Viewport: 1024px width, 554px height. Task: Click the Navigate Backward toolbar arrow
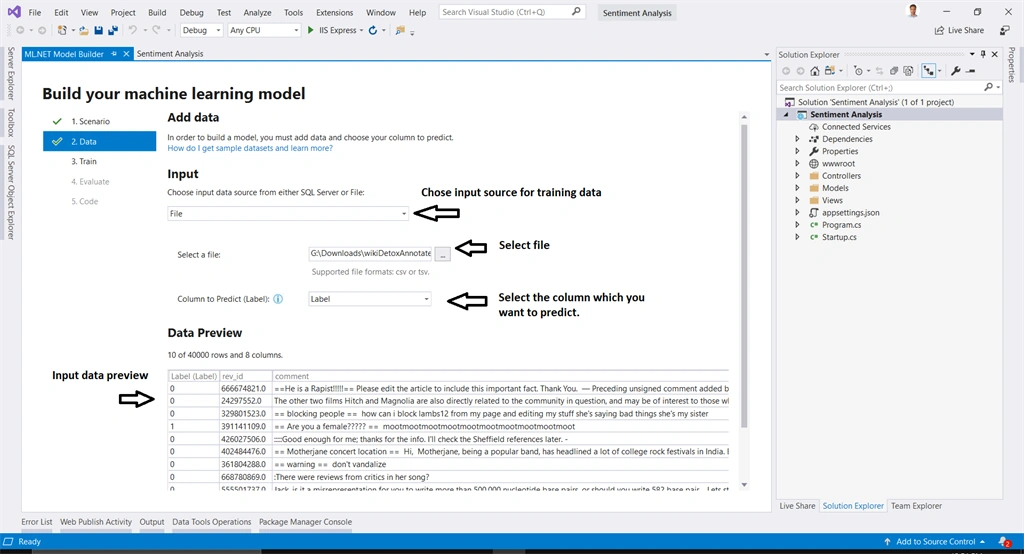pos(20,30)
